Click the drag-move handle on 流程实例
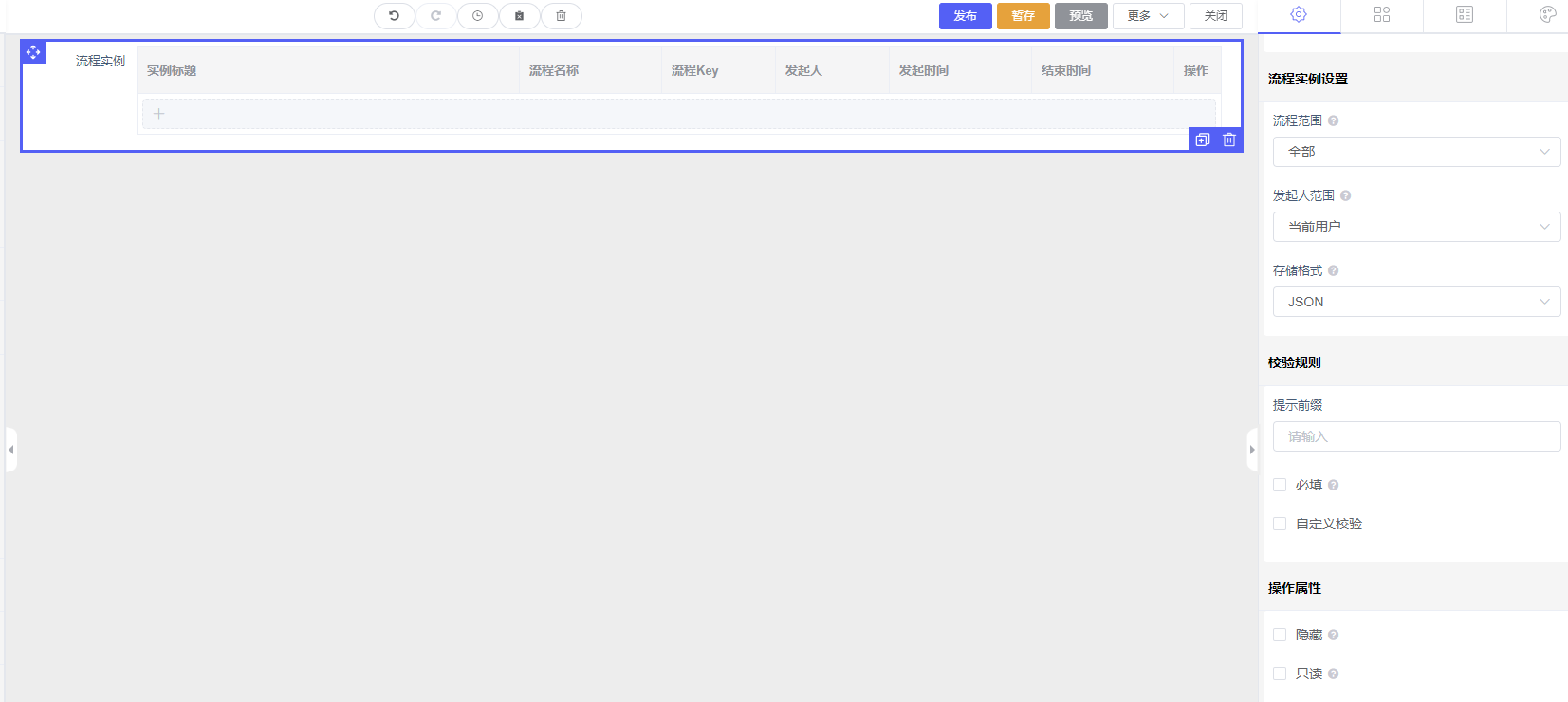 coord(33,52)
